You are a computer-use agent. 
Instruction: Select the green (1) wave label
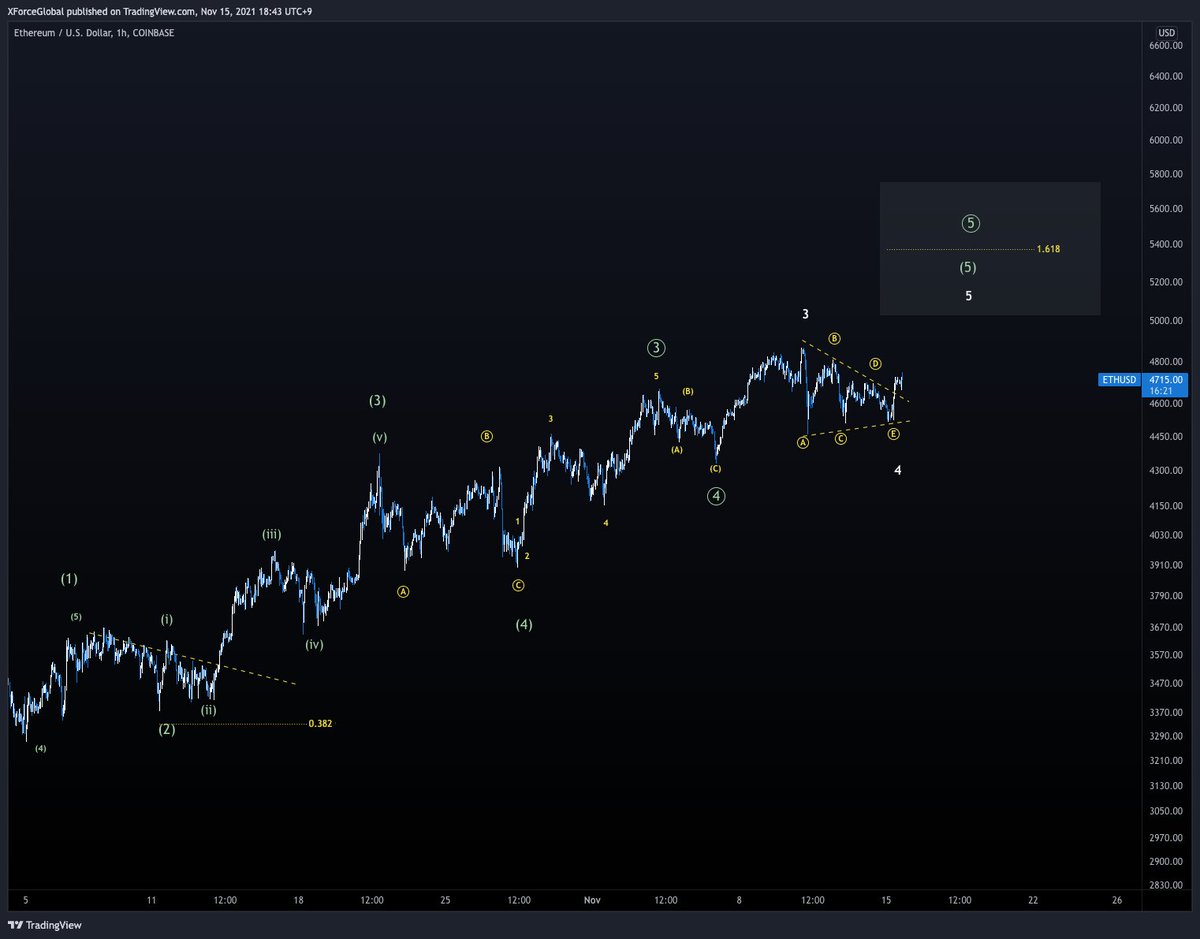pyautogui.click(x=69, y=579)
